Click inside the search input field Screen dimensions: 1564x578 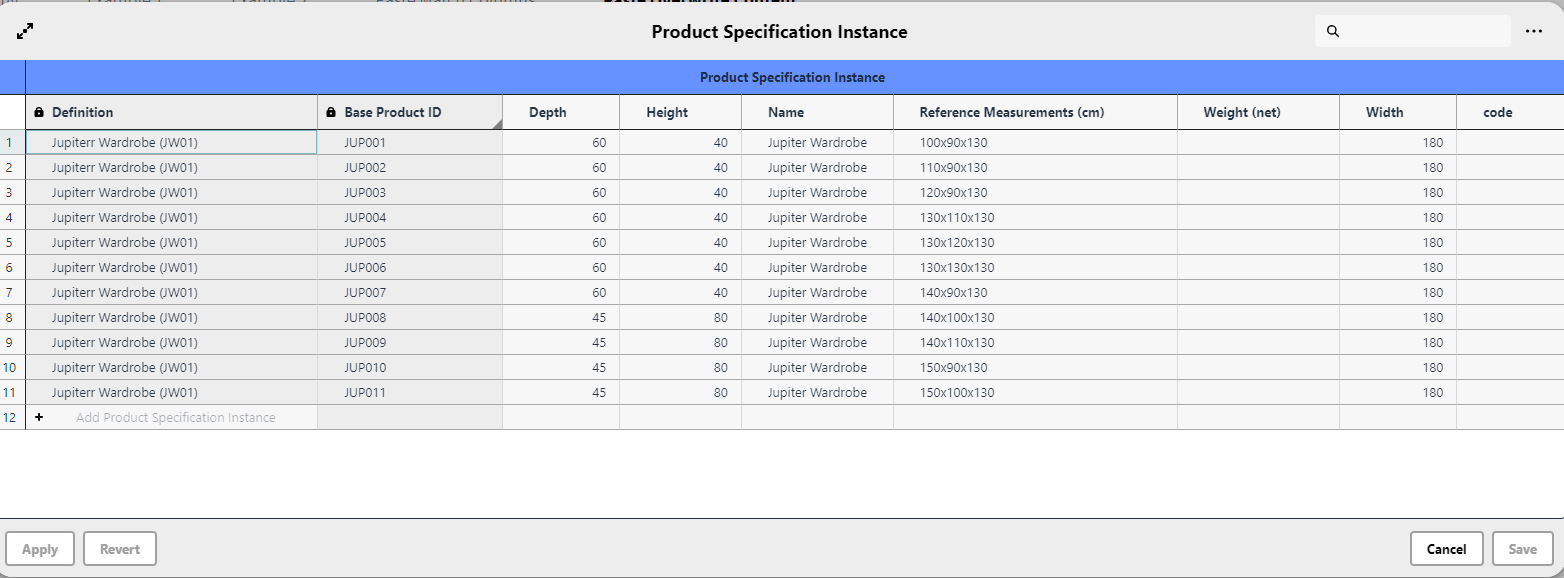[1422, 31]
